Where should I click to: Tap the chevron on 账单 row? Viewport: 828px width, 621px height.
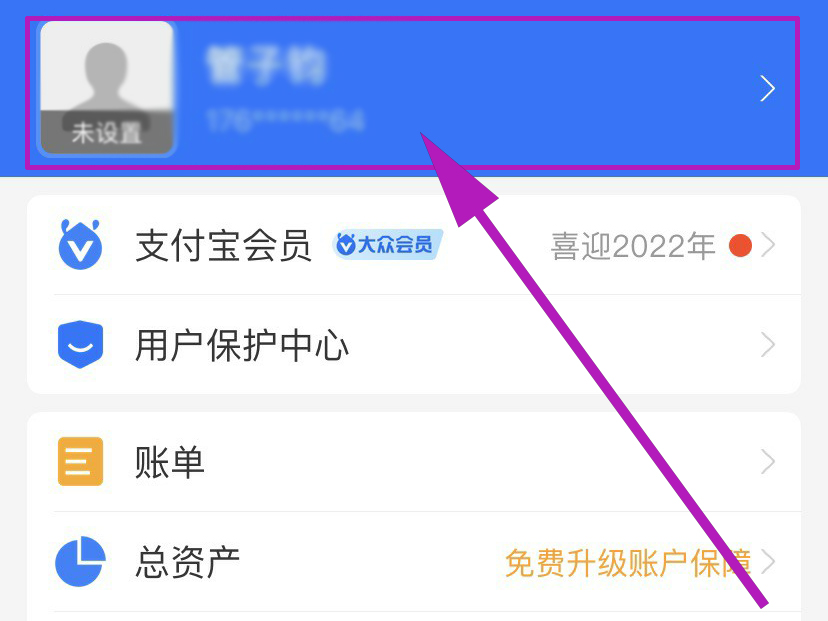click(x=768, y=462)
